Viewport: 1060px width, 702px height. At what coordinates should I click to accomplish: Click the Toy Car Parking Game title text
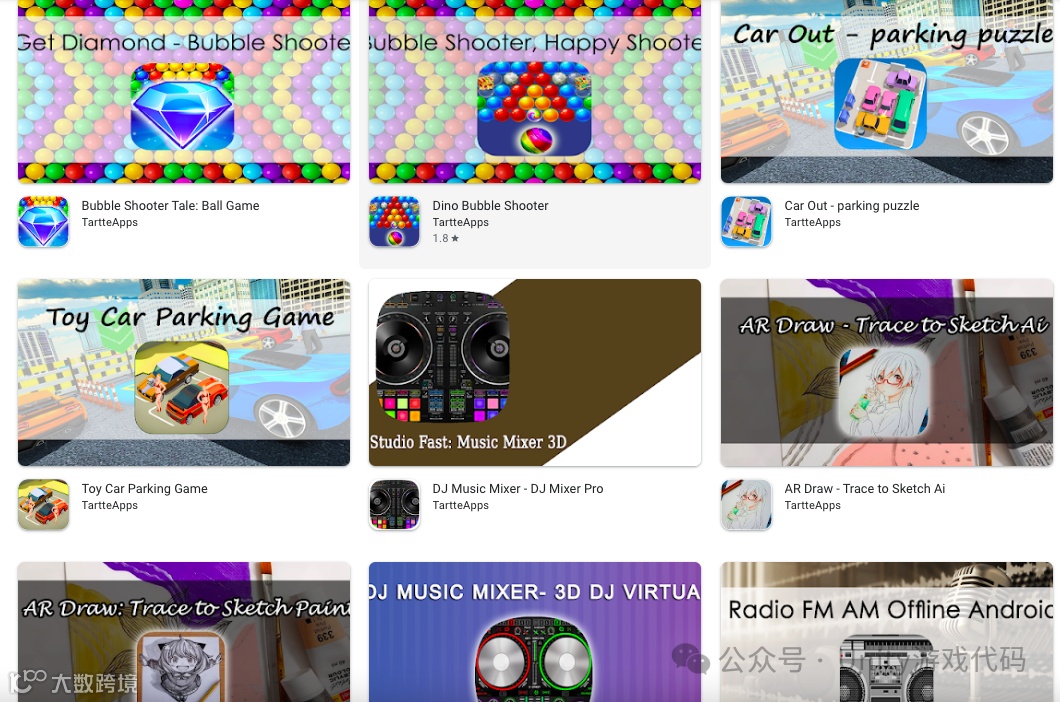coord(145,488)
